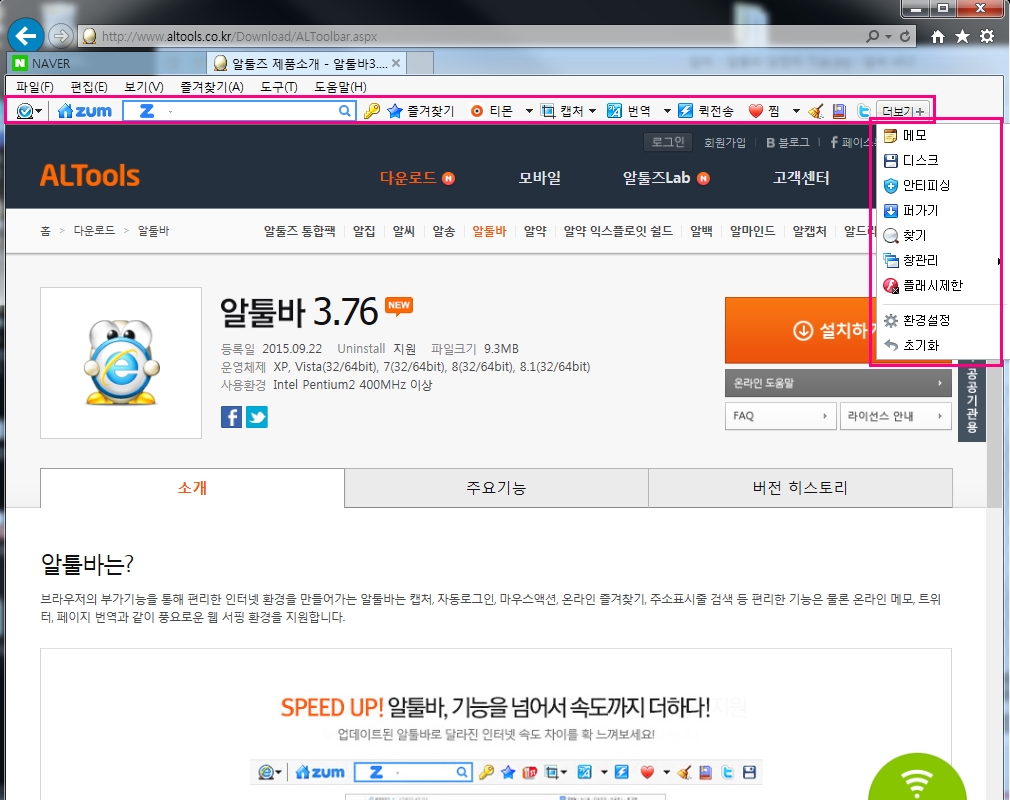The image size is (1010, 800).
Task: Select 찾기 from the more menu
Action: [940, 235]
